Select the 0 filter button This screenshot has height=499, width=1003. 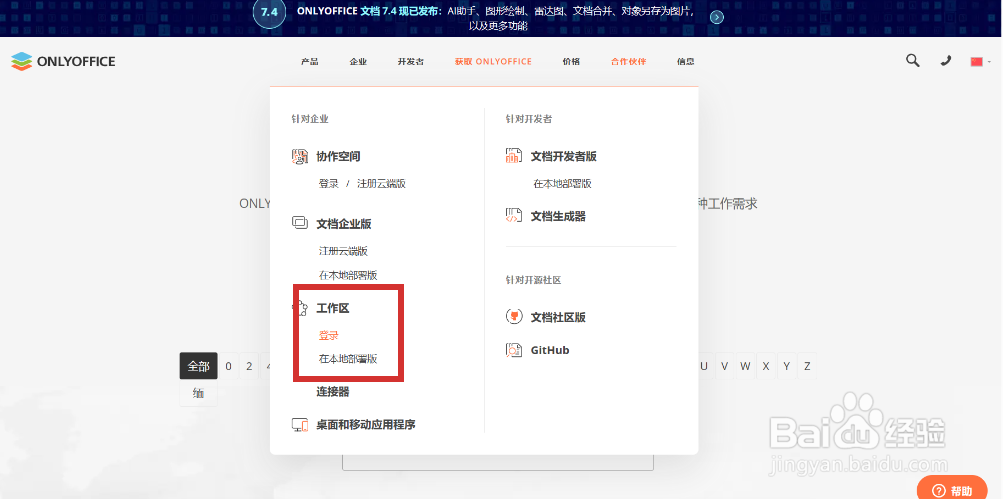228,366
